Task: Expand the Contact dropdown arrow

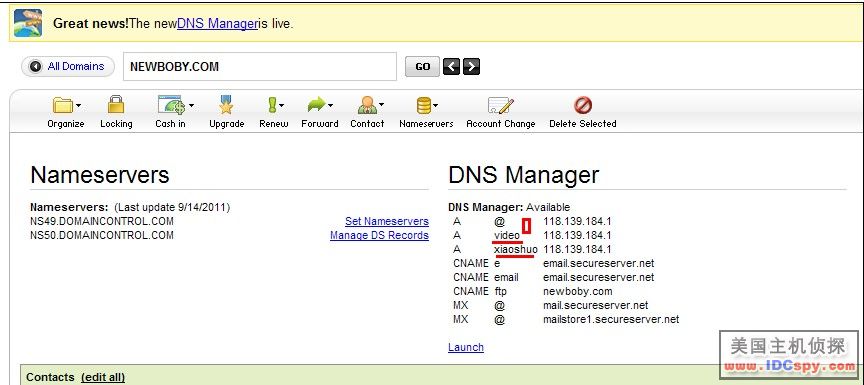Action: tap(381, 105)
